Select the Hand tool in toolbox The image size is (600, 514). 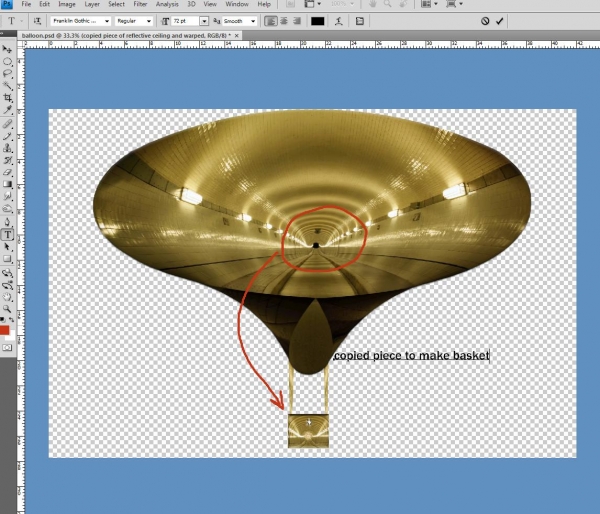click(x=7, y=297)
